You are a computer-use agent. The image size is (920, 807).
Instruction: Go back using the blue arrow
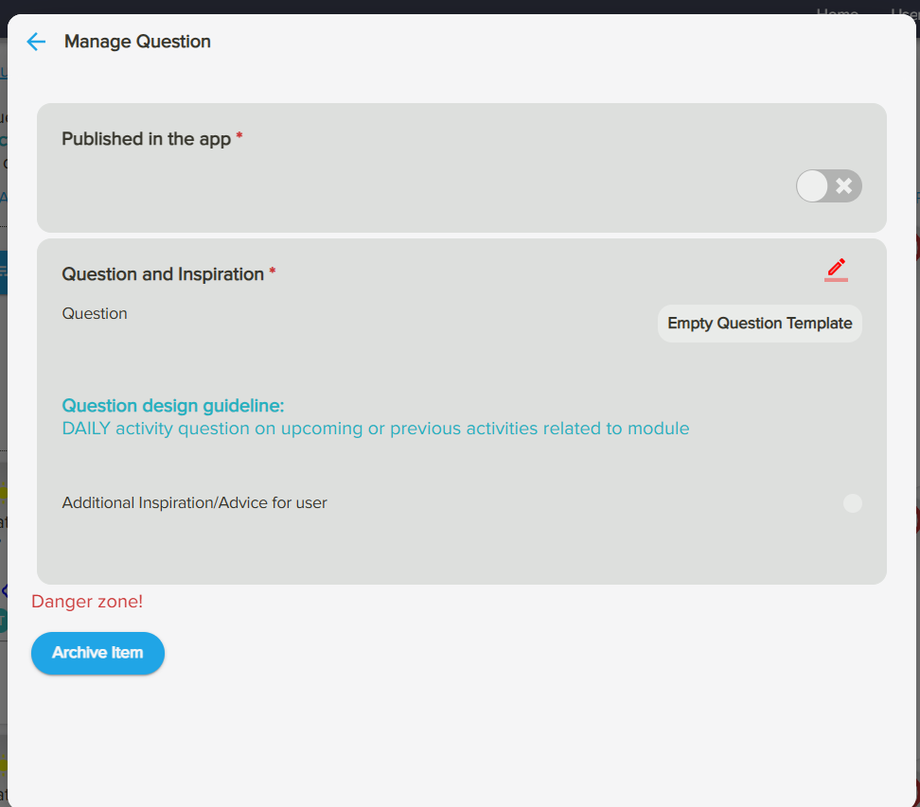[x=36, y=42]
